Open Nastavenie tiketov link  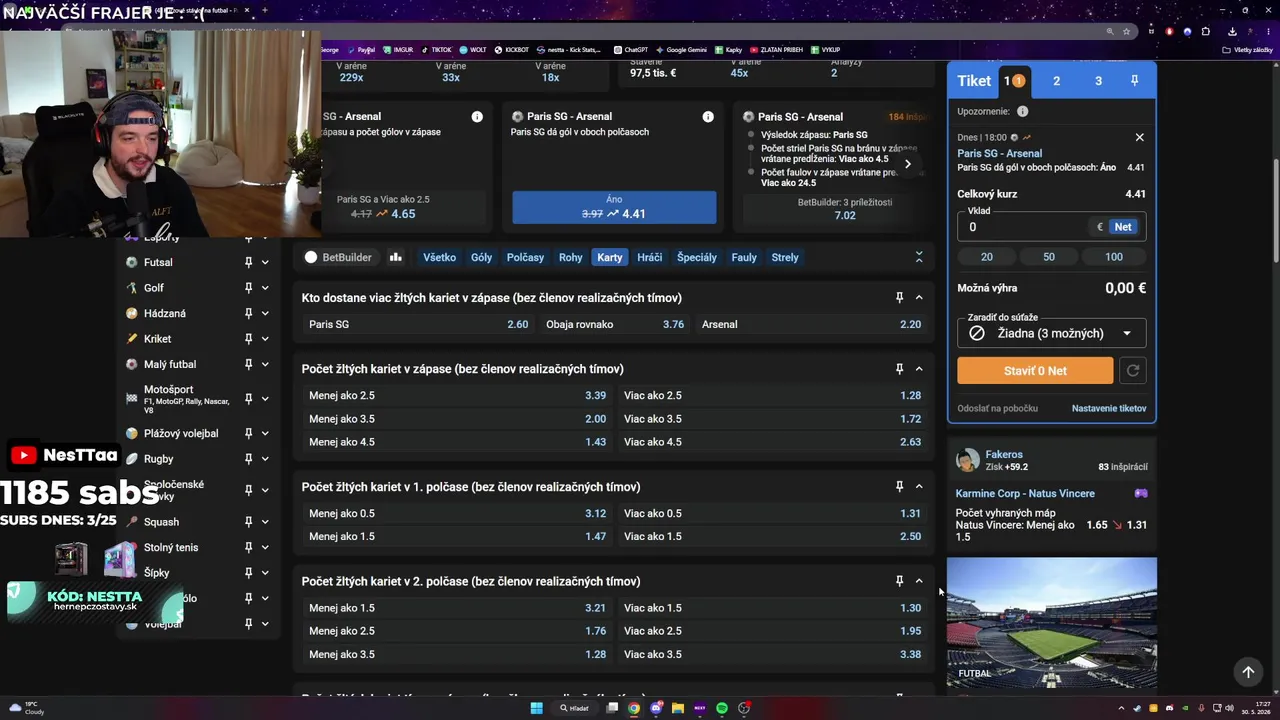pos(1109,408)
